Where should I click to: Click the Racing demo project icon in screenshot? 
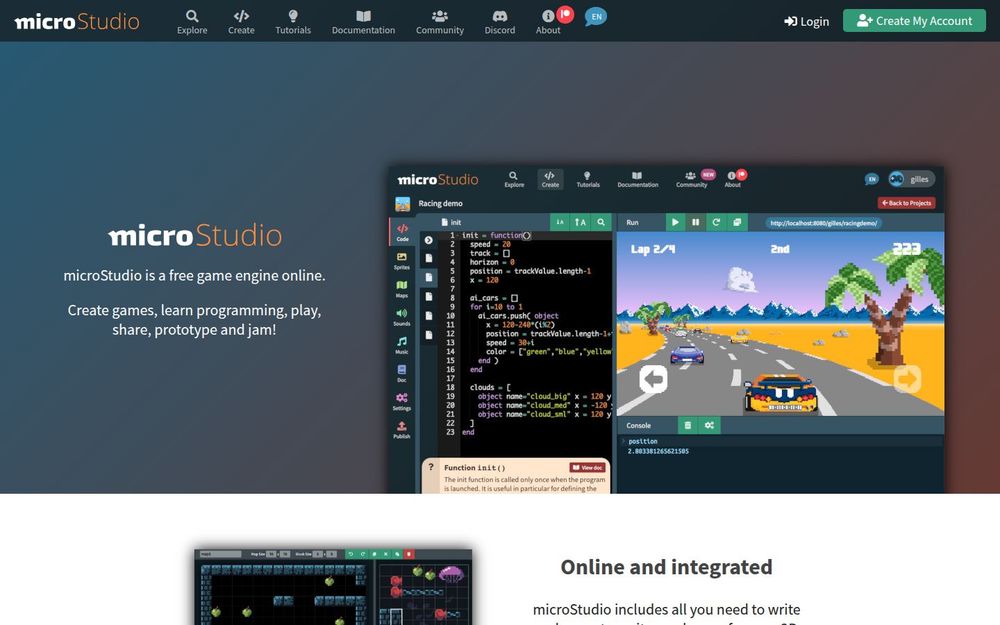(x=402, y=203)
